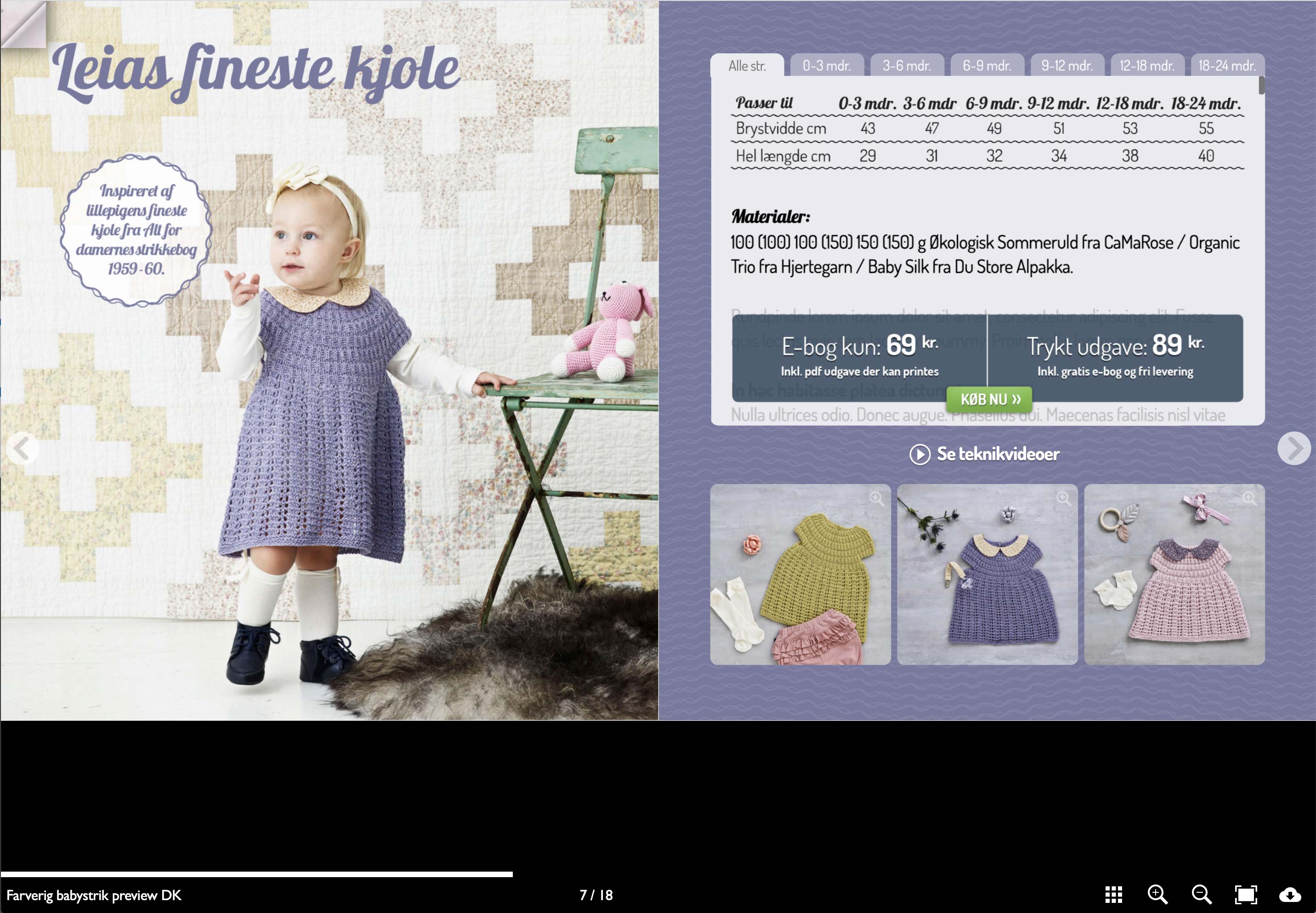Click the zoom in magnifier icon
1316x913 pixels.
click(x=1157, y=895)
